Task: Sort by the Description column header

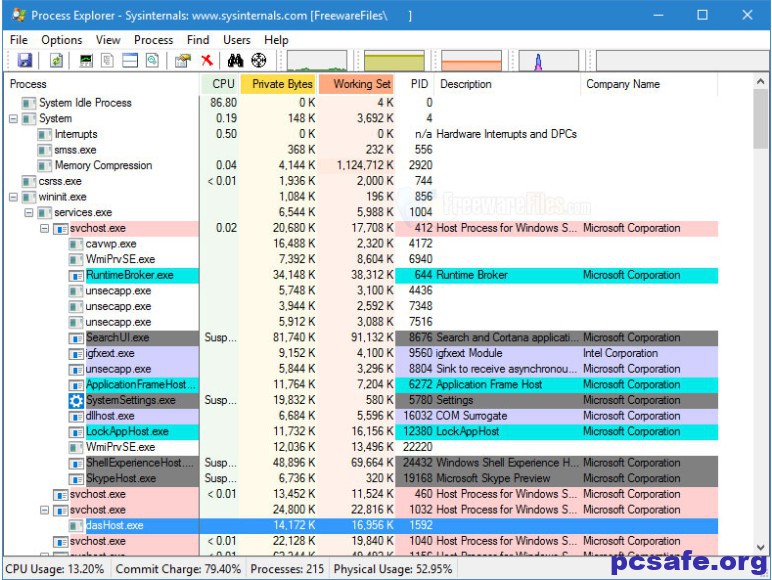Action: coord(508,84)
